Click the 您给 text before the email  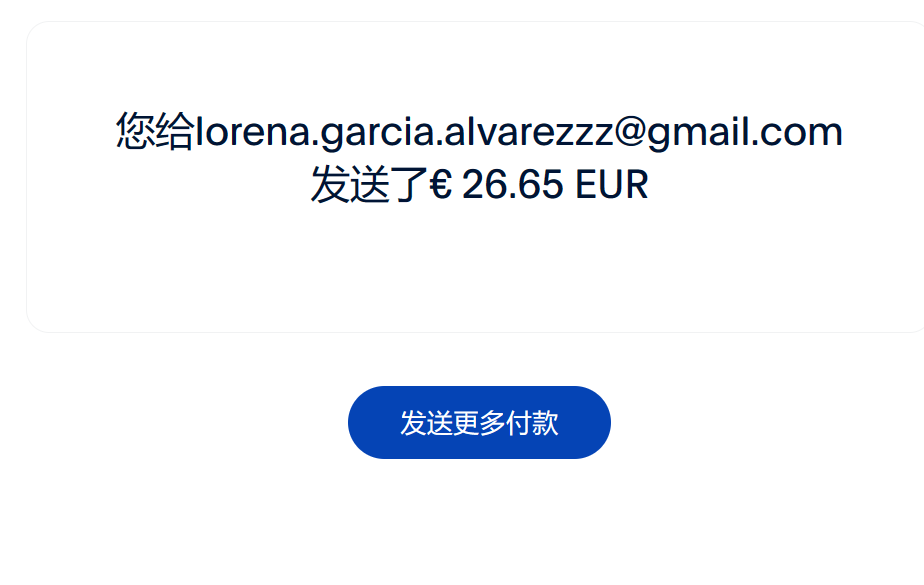pos(155,131)
